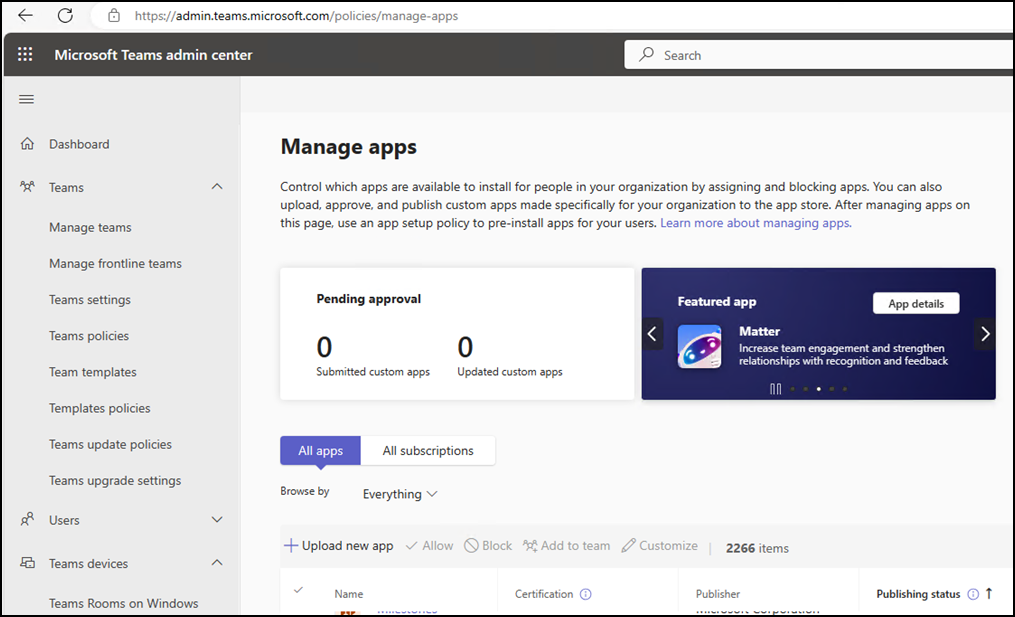This screenshot has height=617, width=1015.
Task: Click the App details button
Action: [x=916, y=304]
